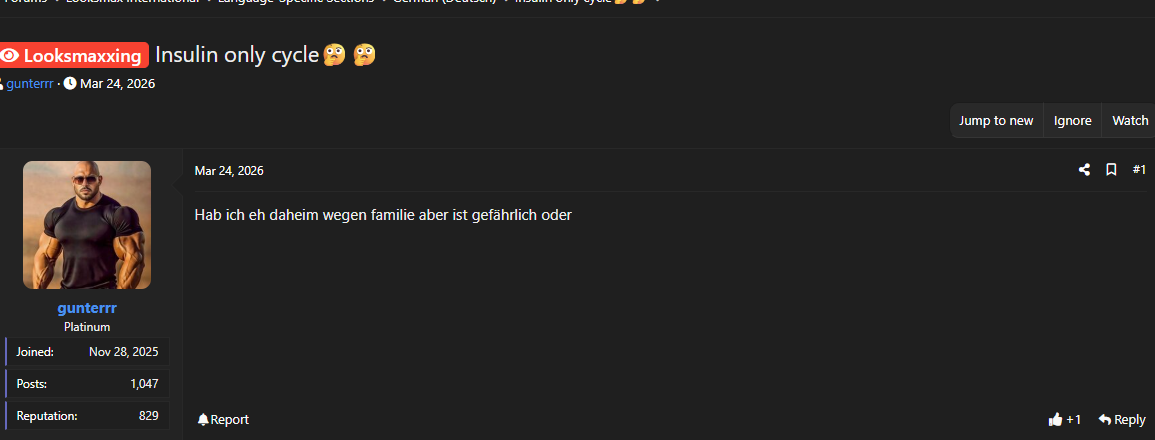Click the reply arrow icon
The height and width of the screenshot is (440, 1155).
click(1104, 419)
